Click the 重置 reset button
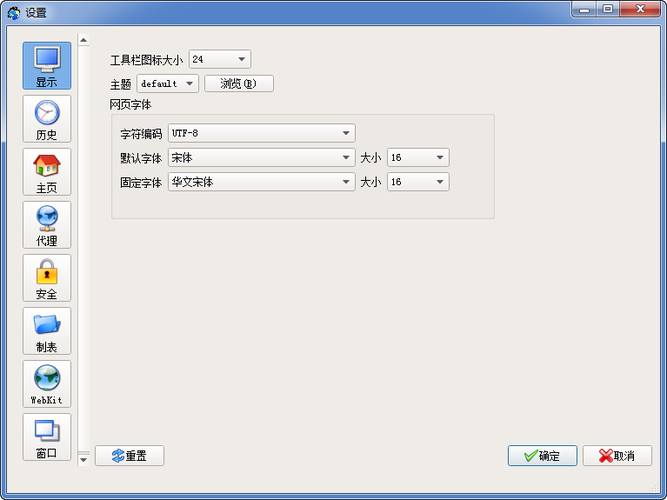 (130, 456)
